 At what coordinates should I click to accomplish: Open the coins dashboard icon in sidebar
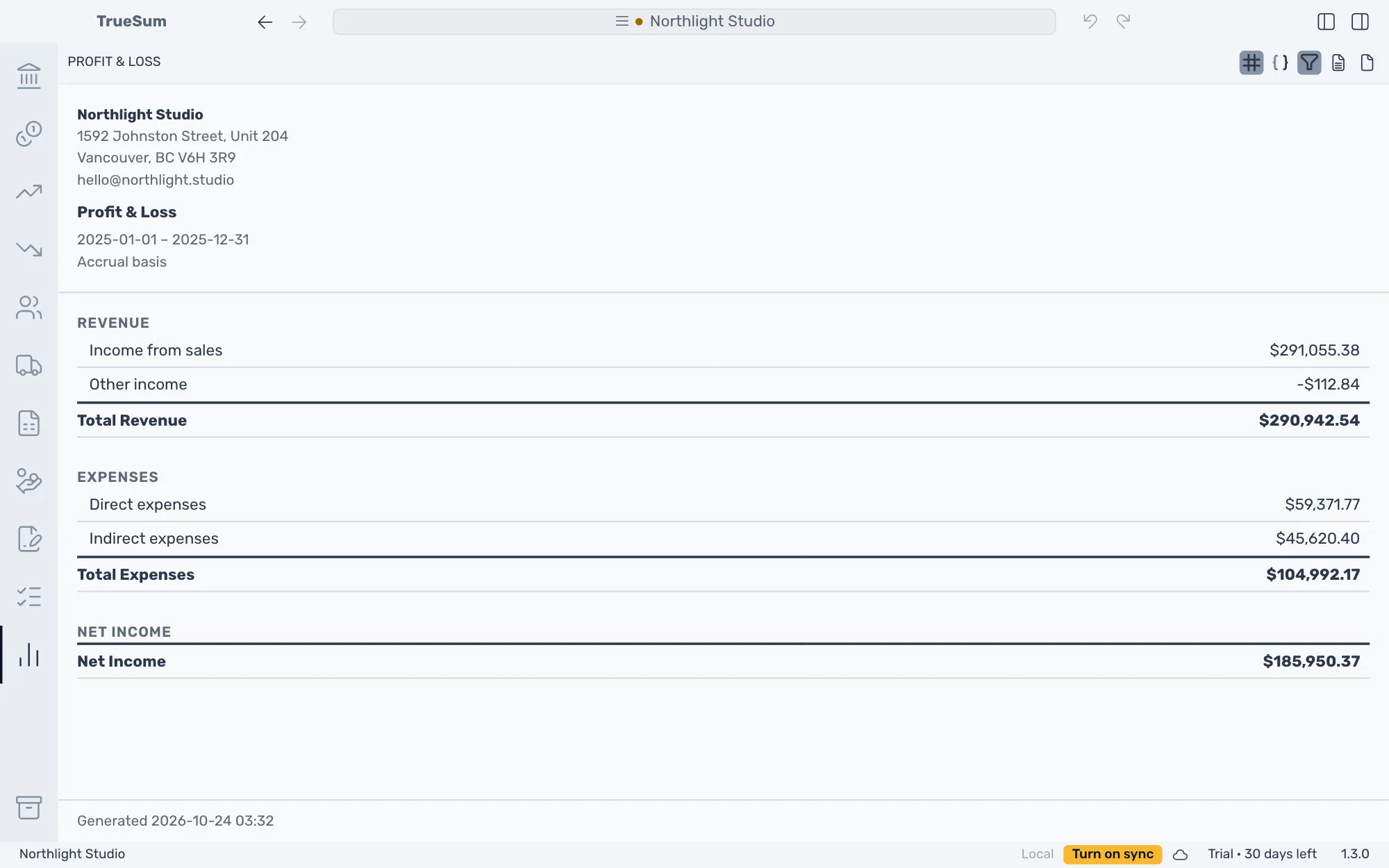coord(28,133)
